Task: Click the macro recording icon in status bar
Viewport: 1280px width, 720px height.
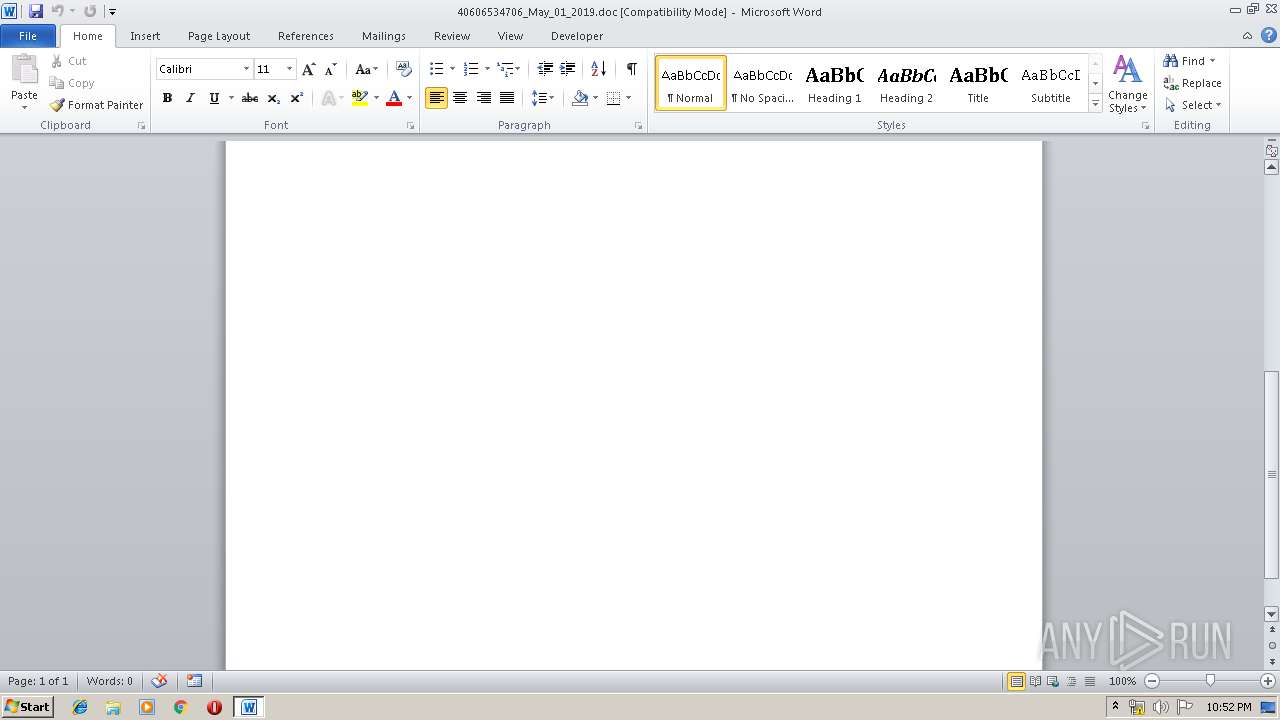Action: (195, 681)
